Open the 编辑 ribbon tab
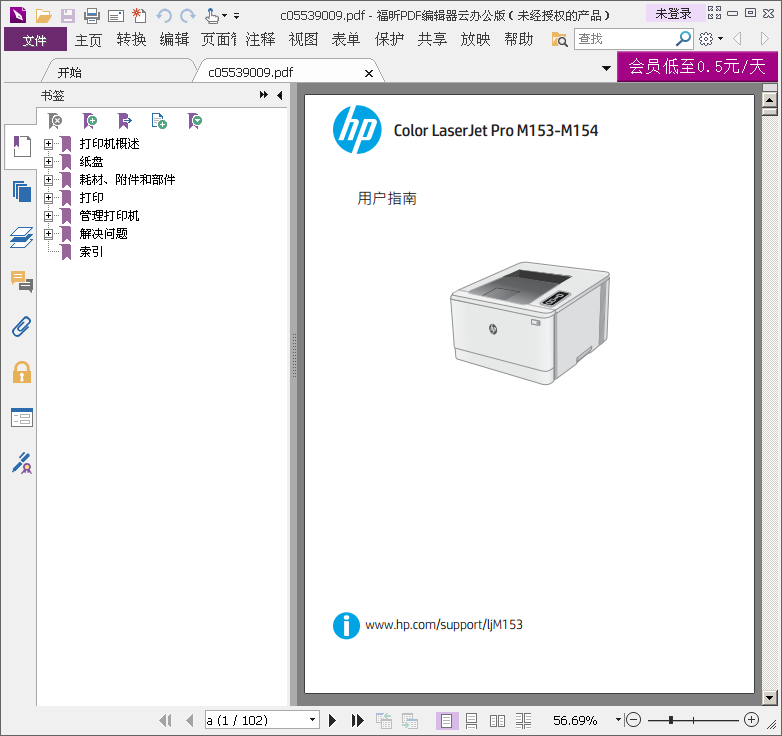 coord(174,39)
